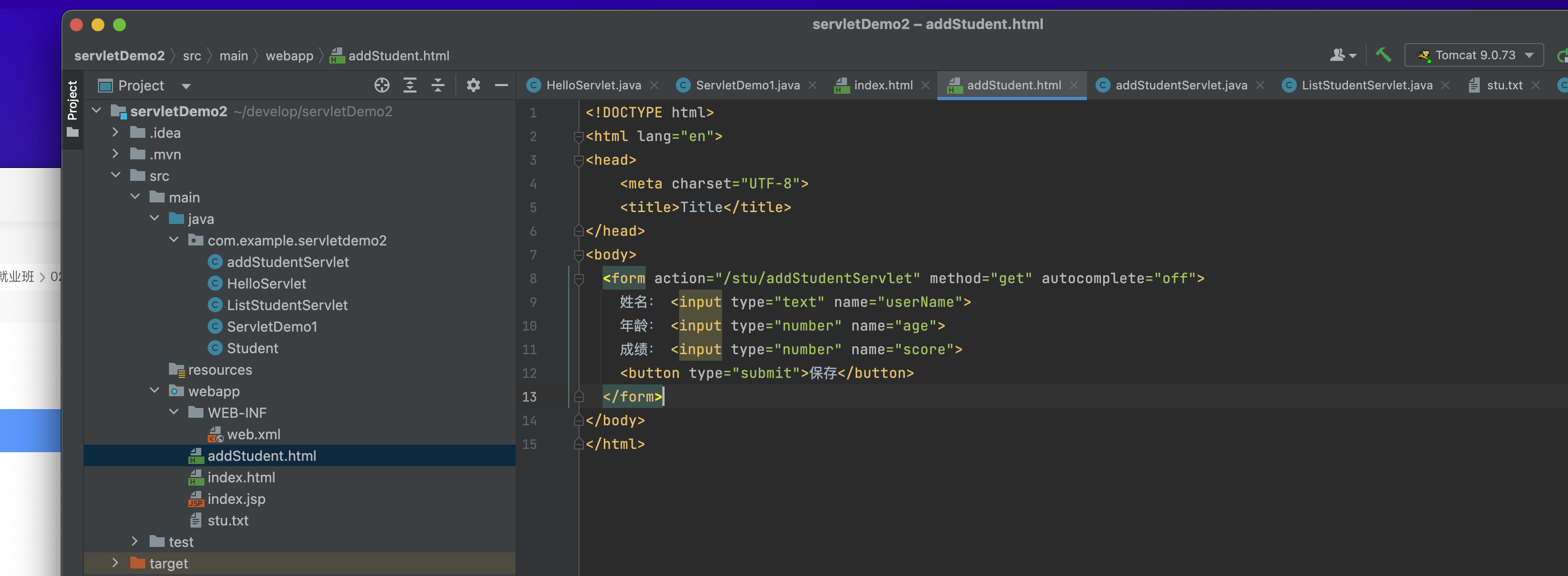
Task: Open Tomcat 9.0.73 run configuration dropdown
Action: click(x=1474, y=55)
